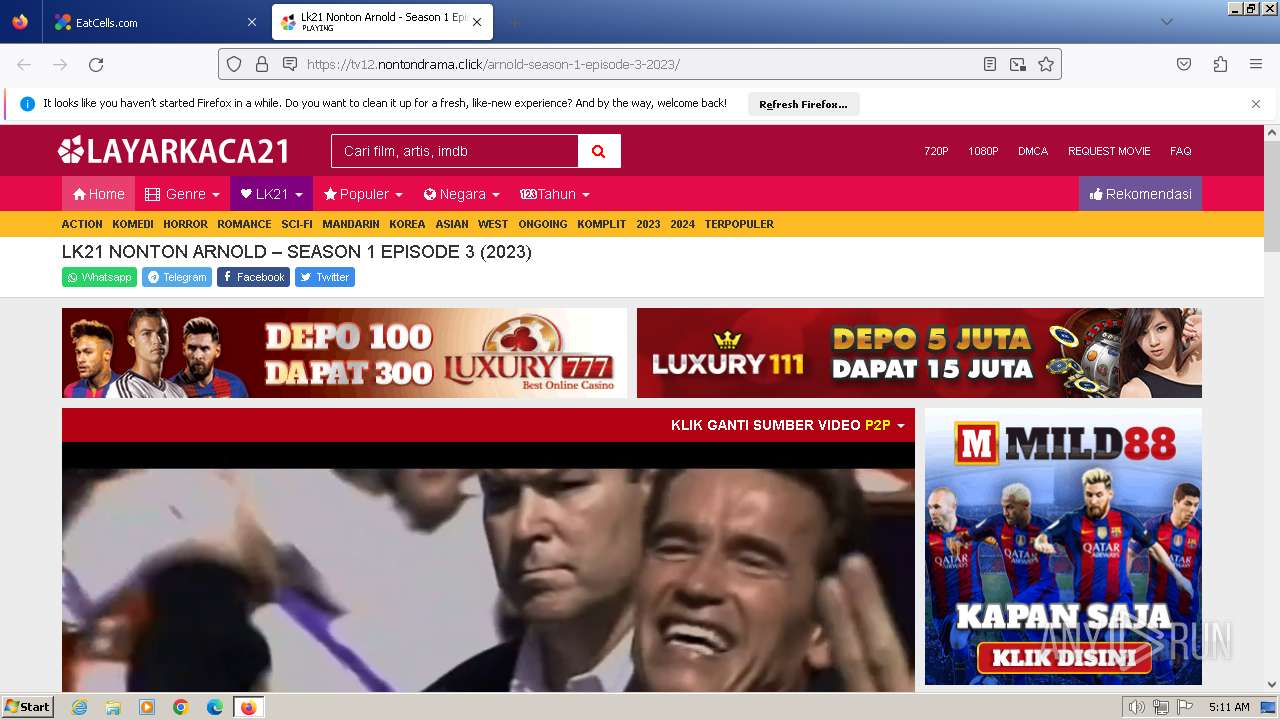The image size is (1280, 720).
Task: Open picture-in-picture icon in address bar
Action: [1018, 64]
